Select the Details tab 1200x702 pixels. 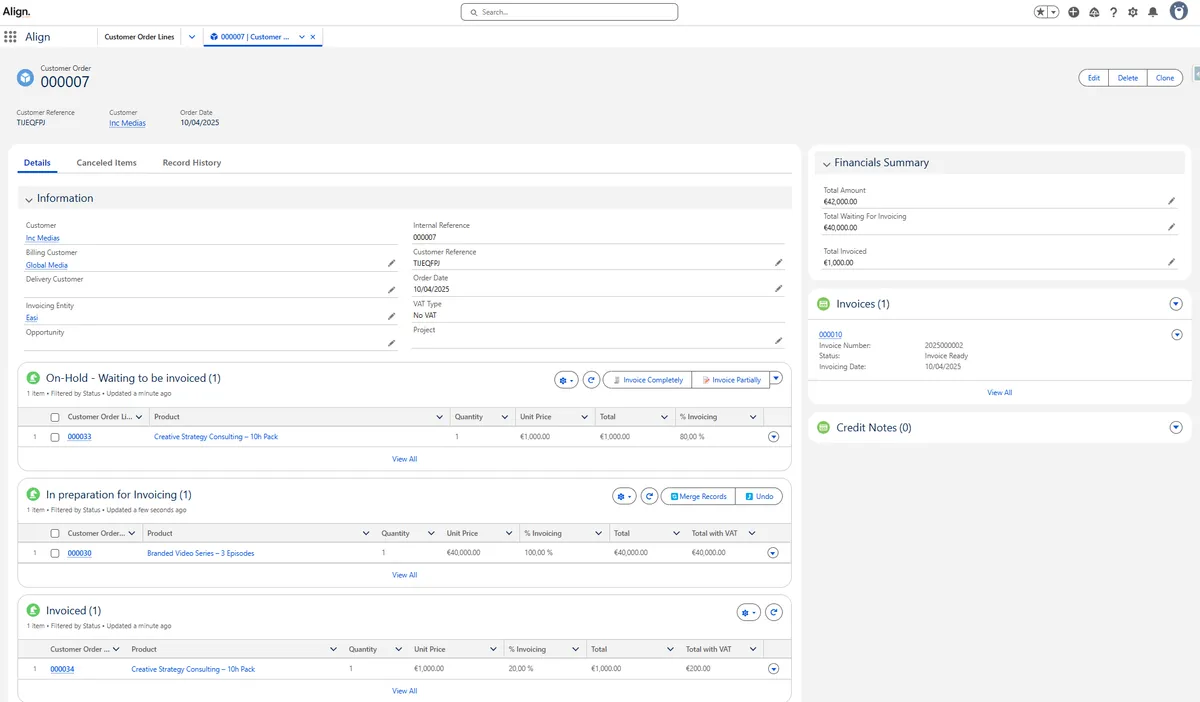tap(37, 163)
